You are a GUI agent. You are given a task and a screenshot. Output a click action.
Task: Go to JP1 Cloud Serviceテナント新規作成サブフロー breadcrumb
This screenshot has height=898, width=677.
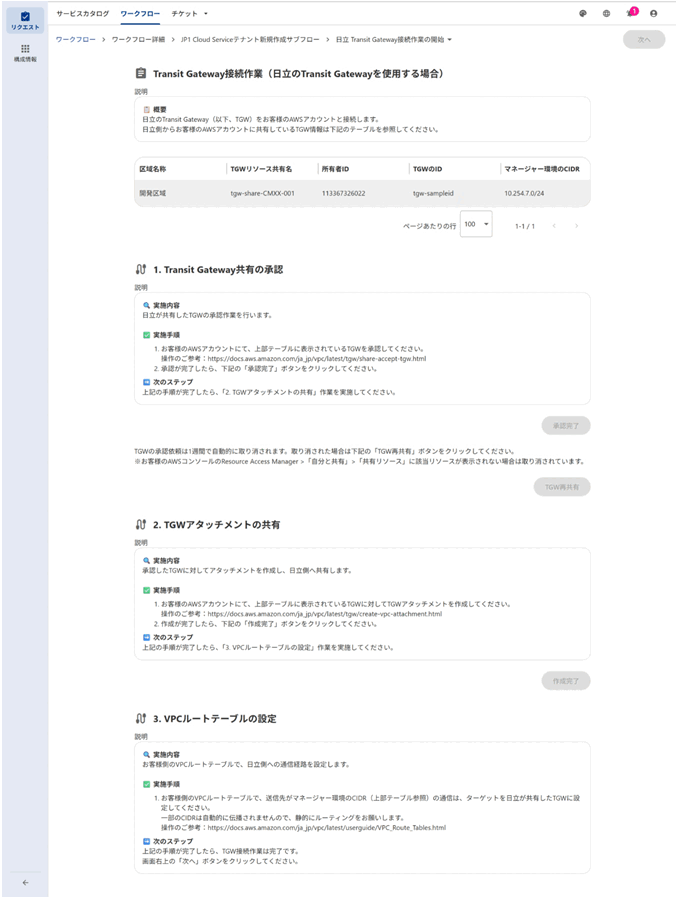click(x=250, y=40)
